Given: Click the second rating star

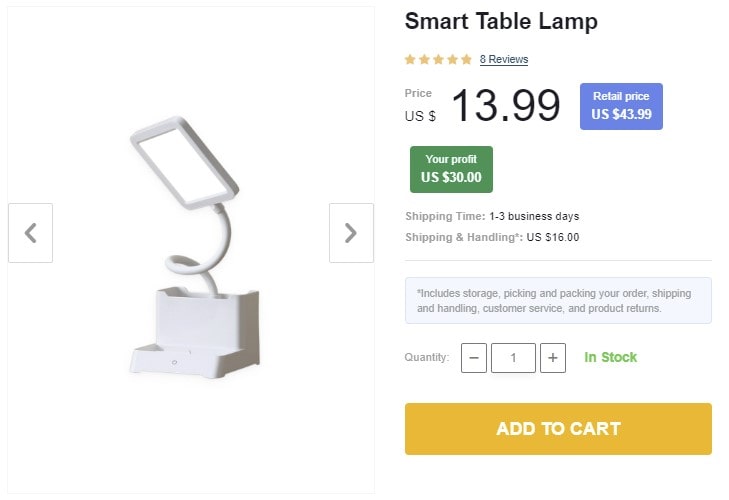Looking at the screenshot, I should click(424, 59).
